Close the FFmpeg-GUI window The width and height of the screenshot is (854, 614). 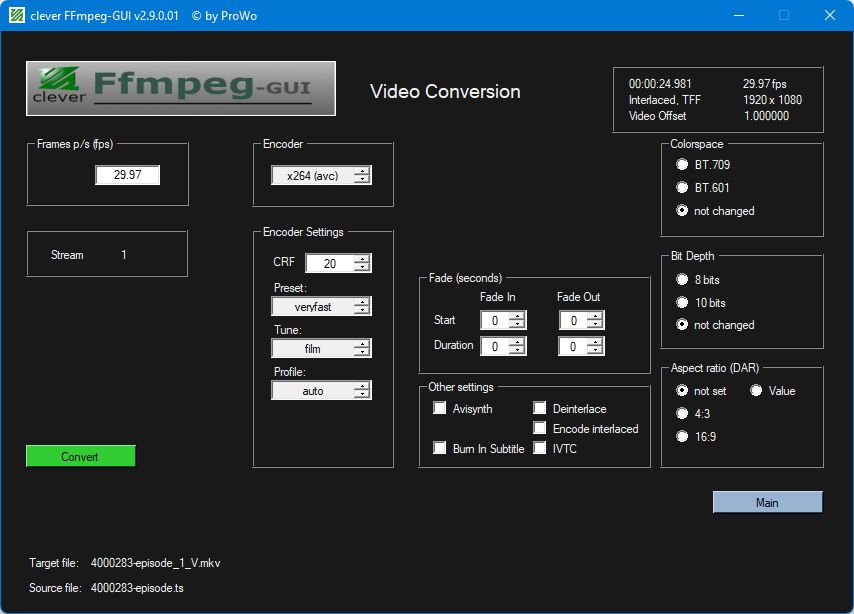click(829, 15)
